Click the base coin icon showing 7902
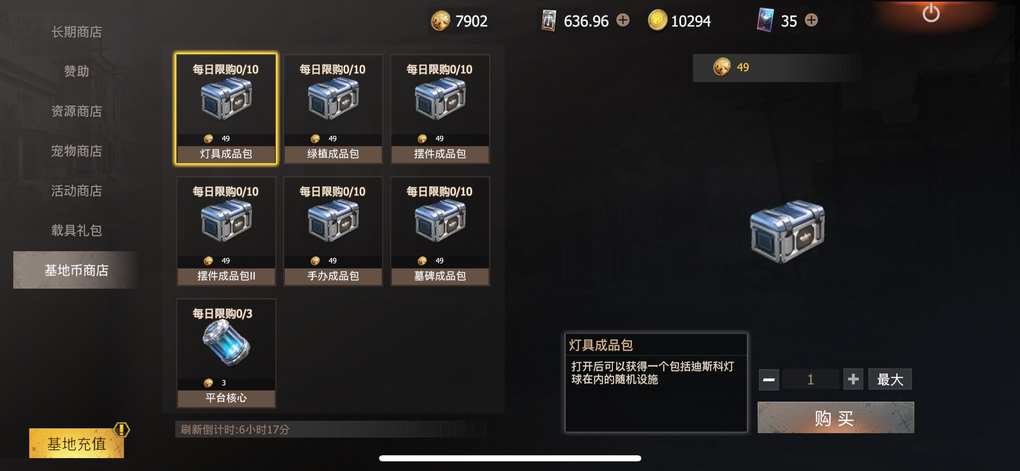 tap(440, 21)
